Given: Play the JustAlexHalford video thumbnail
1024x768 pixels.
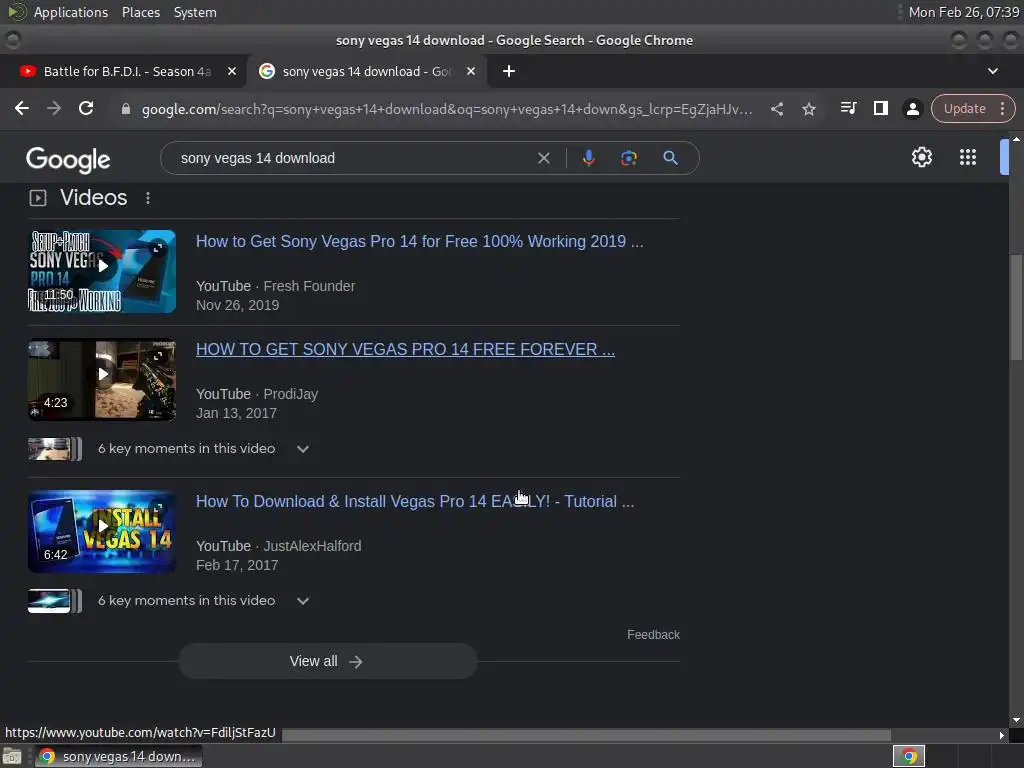Looking at the screenshot, I should 102,532.
